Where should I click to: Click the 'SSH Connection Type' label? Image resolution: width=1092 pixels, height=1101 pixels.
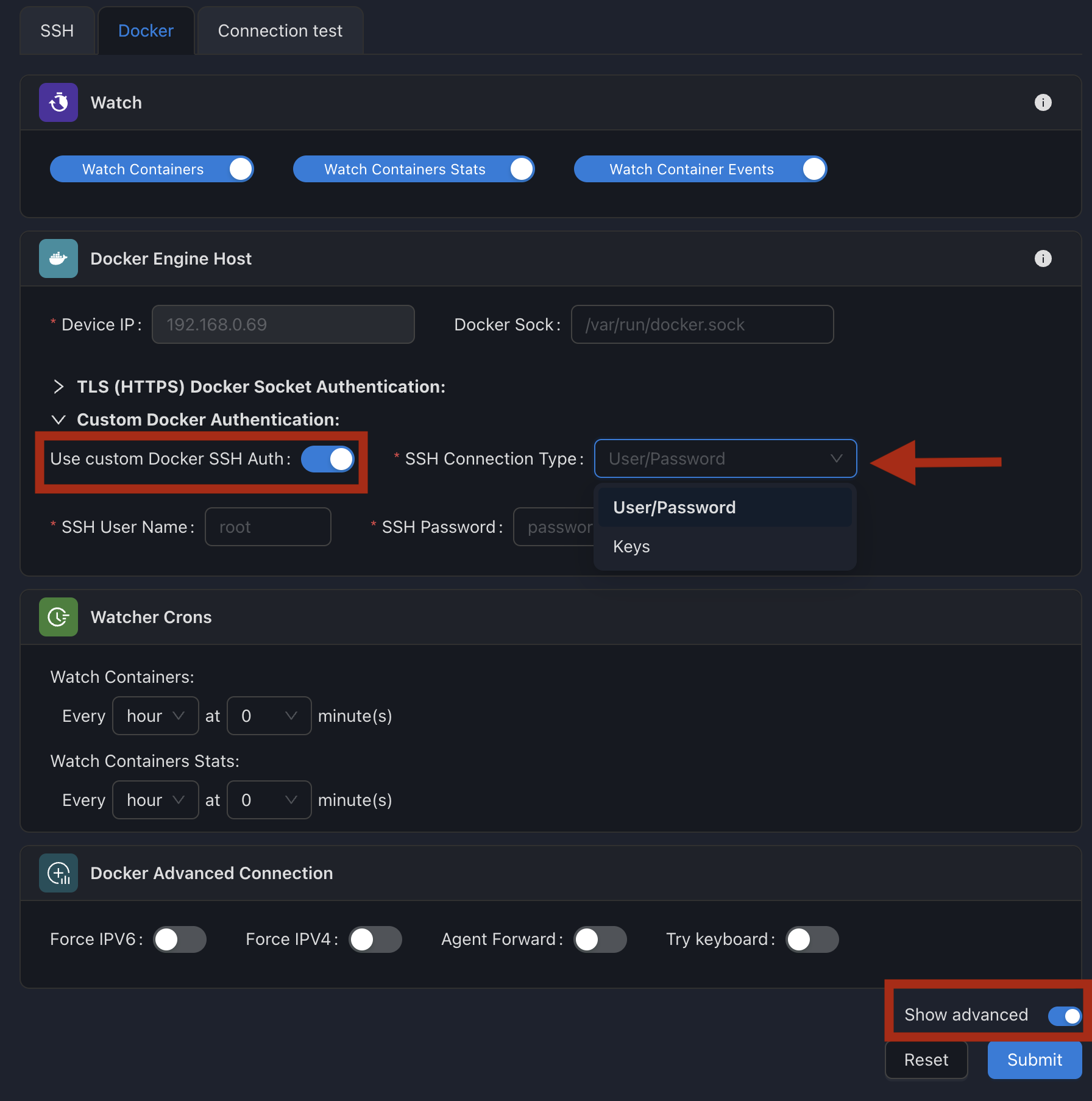[x=491, y=458]
